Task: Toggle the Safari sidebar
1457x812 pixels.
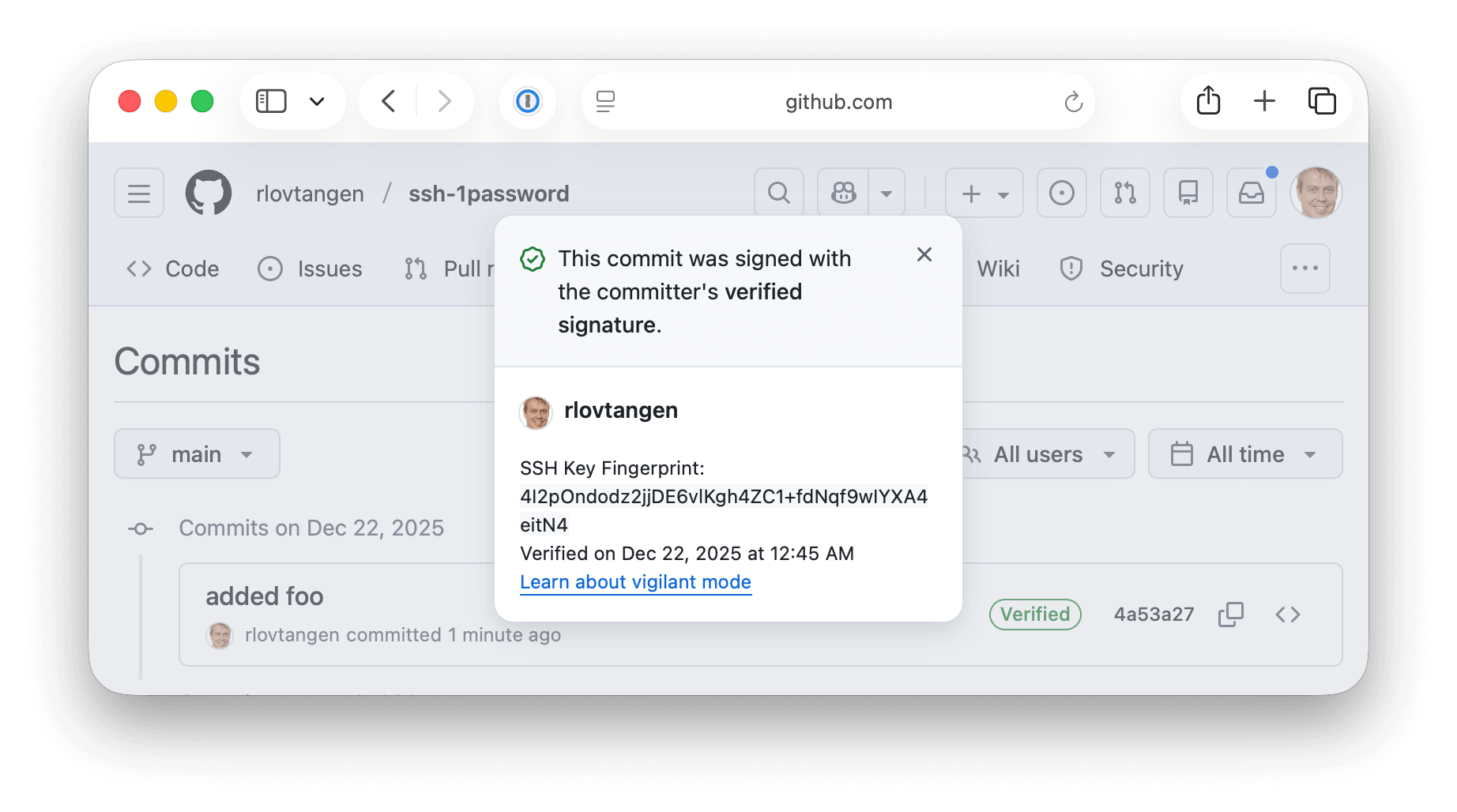Action: (x=271, y=101)
